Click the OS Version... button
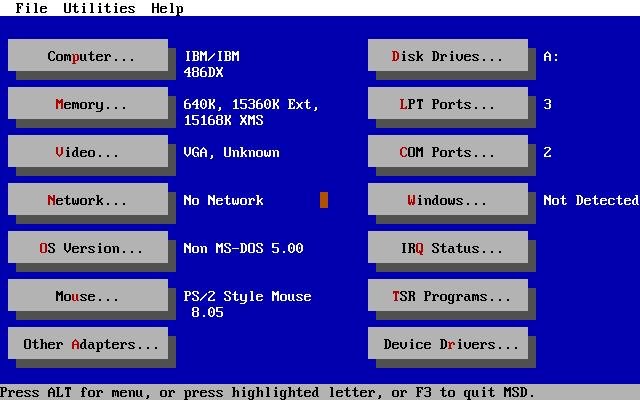This screenshot has width=640, height=400. pyautogui.click(x=88, y=247)
